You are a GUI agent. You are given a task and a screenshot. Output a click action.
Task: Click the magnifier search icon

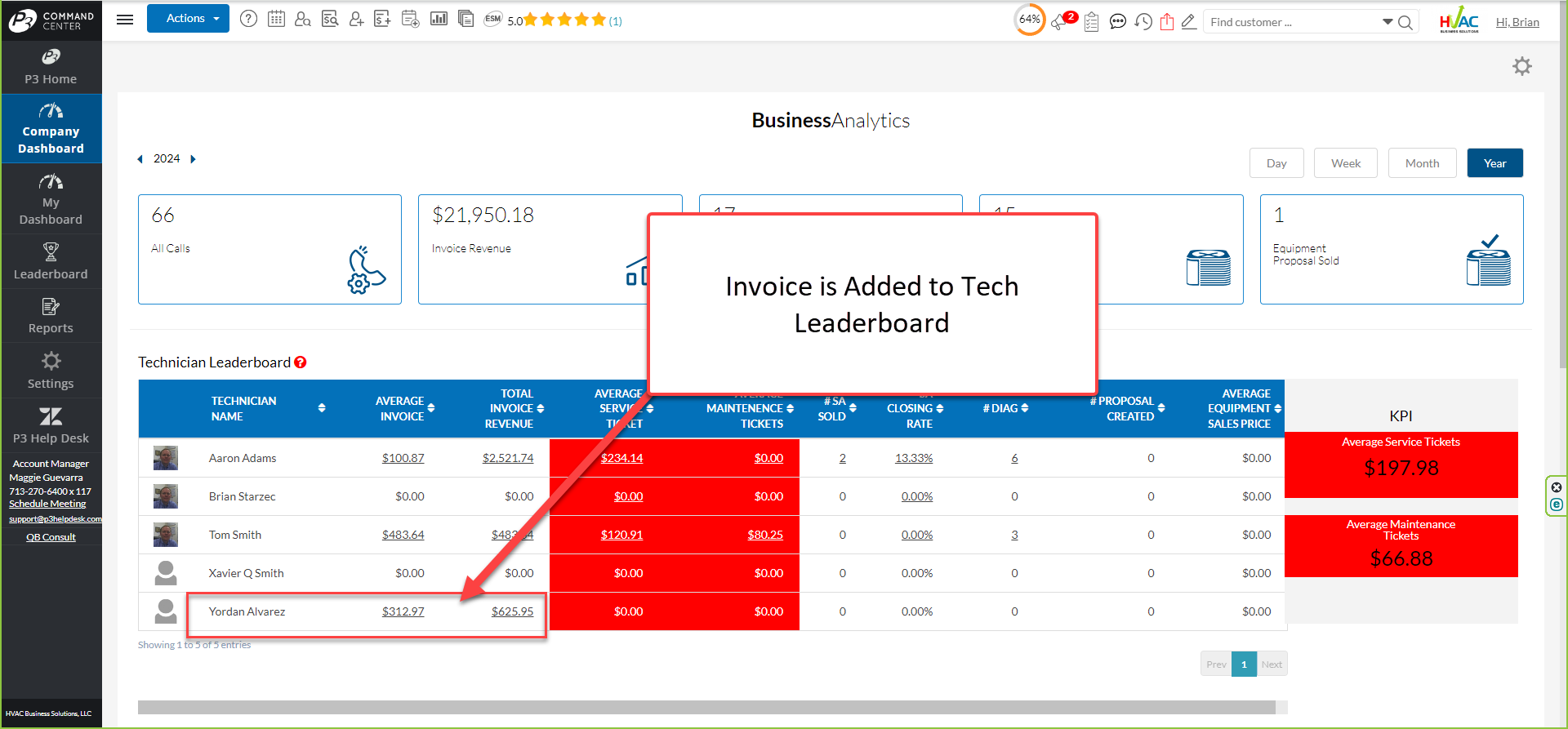(1405, 23)
